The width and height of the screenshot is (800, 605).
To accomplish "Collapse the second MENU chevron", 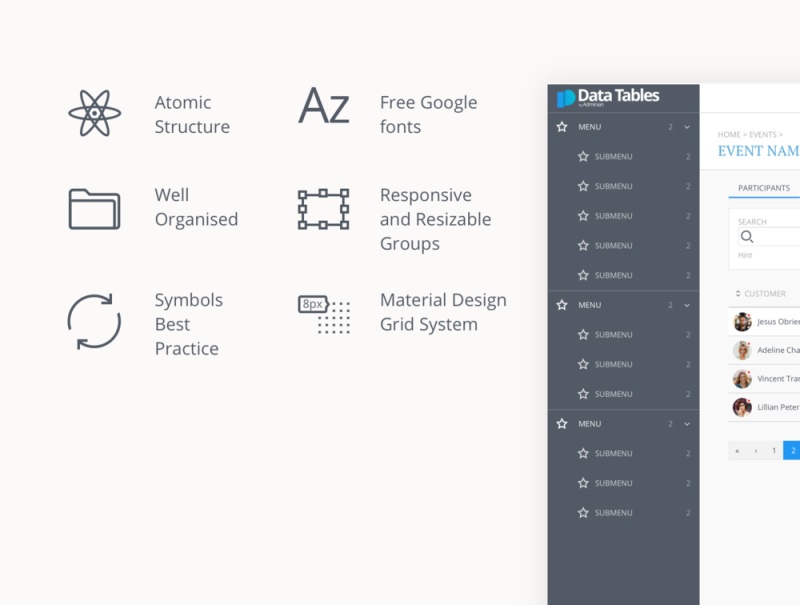I will (687, 305).
